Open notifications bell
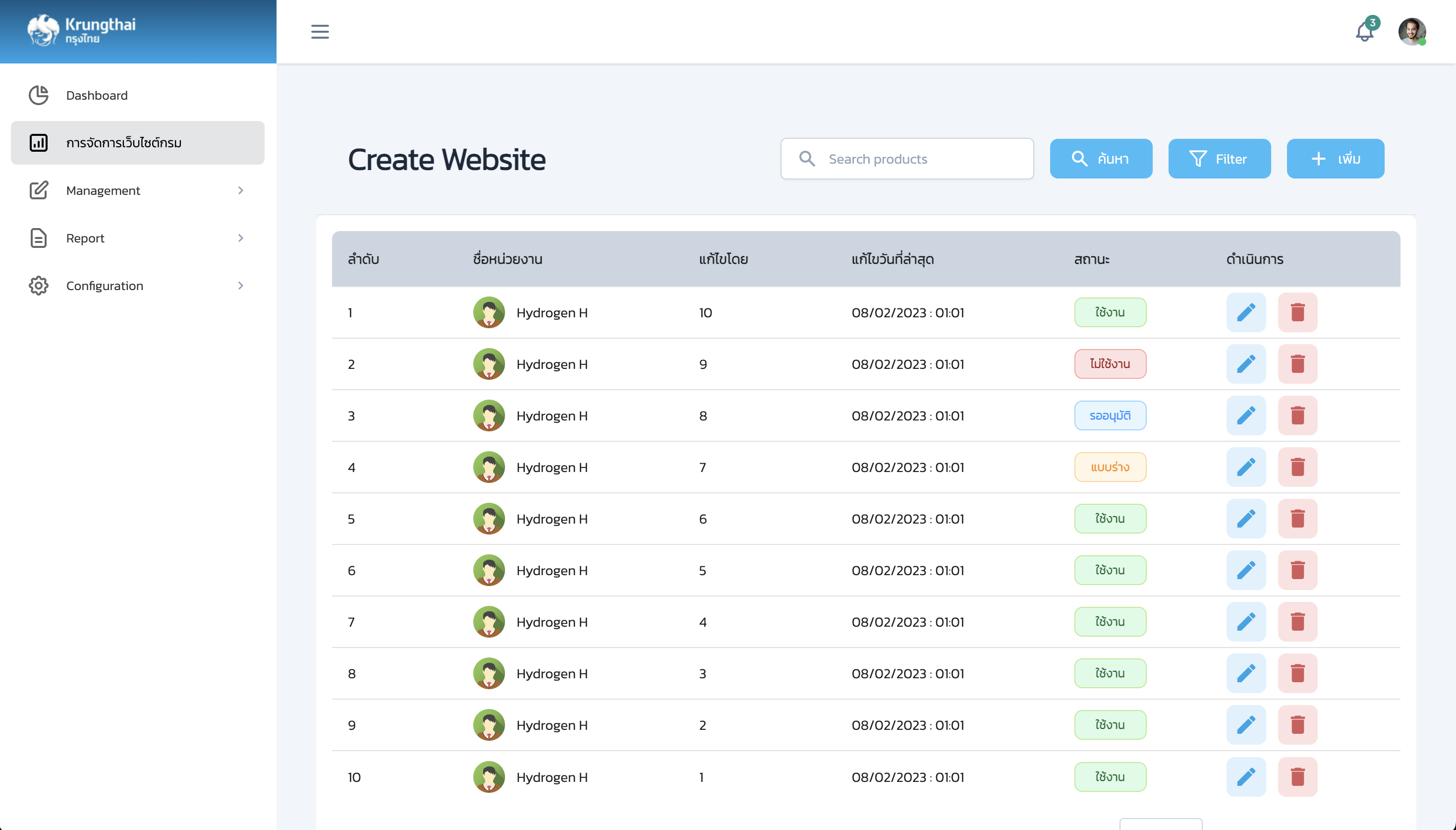Viewport: 1456px width, 830px height. (x=1365, y=31)
